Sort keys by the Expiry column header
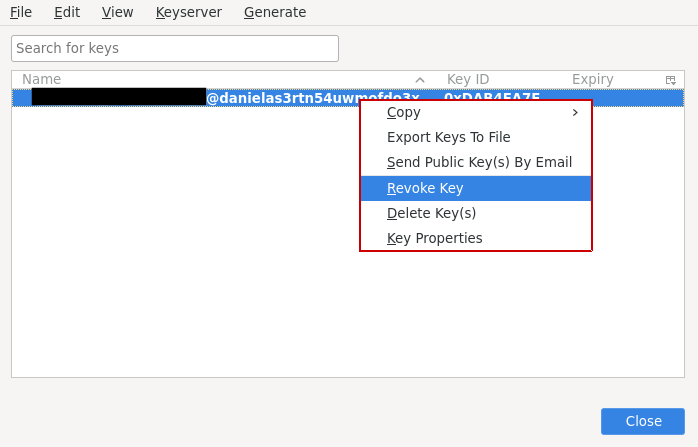 click(592, 80)
